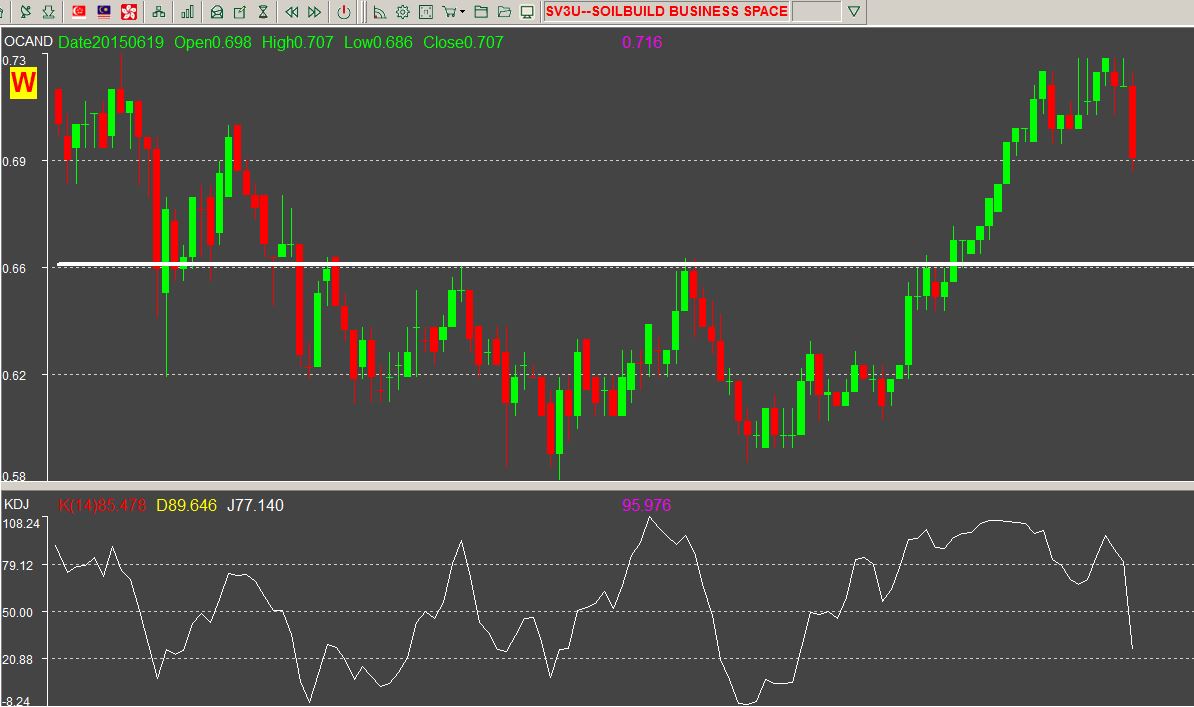Click the satellite dish icon
The height and width of the screenshot is (707, 1194).
[26, 11]
